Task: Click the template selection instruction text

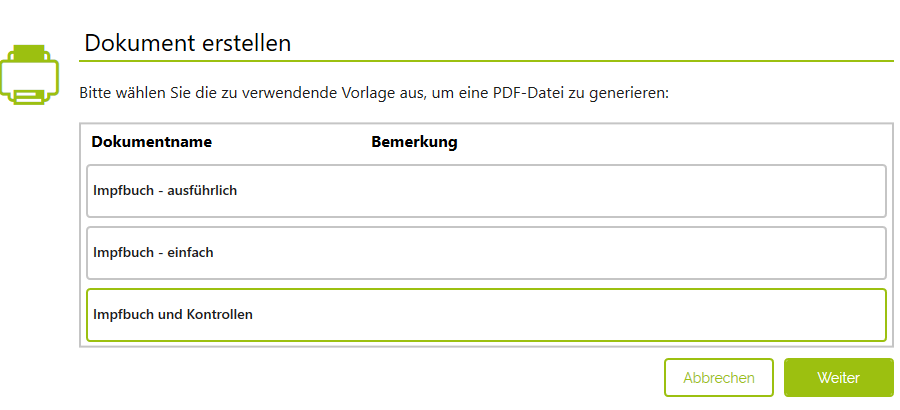Action: 373,93
